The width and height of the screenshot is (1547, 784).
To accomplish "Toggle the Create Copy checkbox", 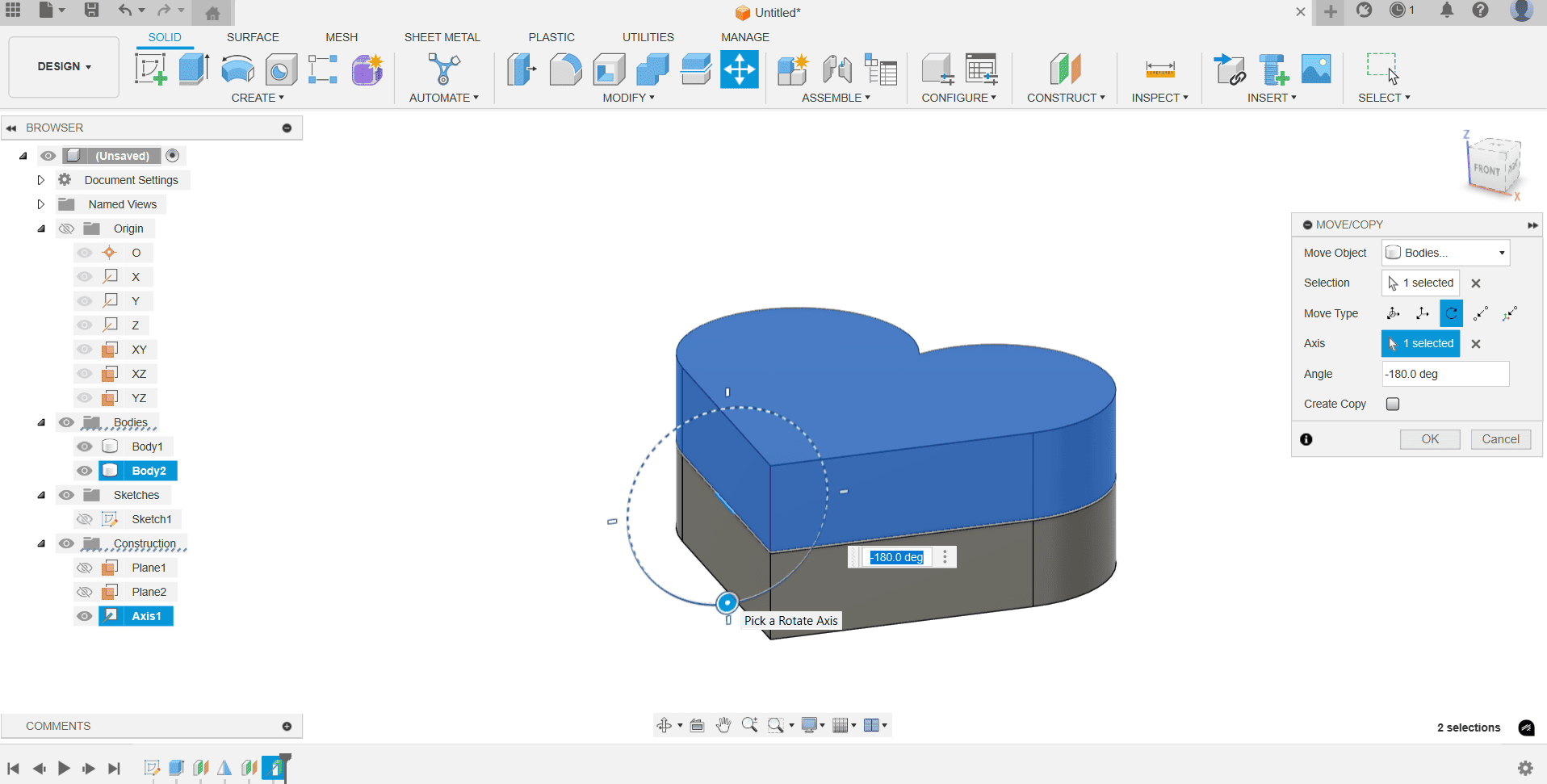I will pos(1393,404).
